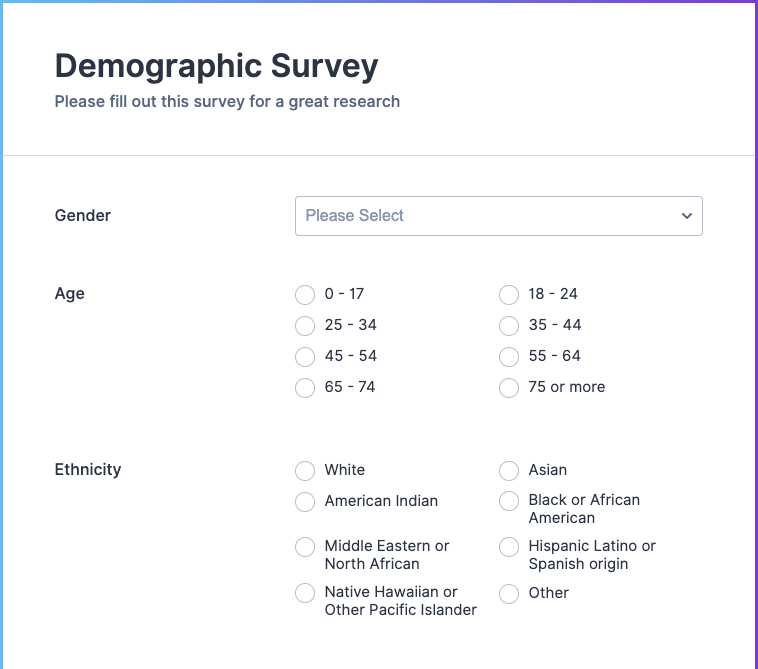Select age range 18 - 24
Screen dimensions: 758x669
pos(509,295)
